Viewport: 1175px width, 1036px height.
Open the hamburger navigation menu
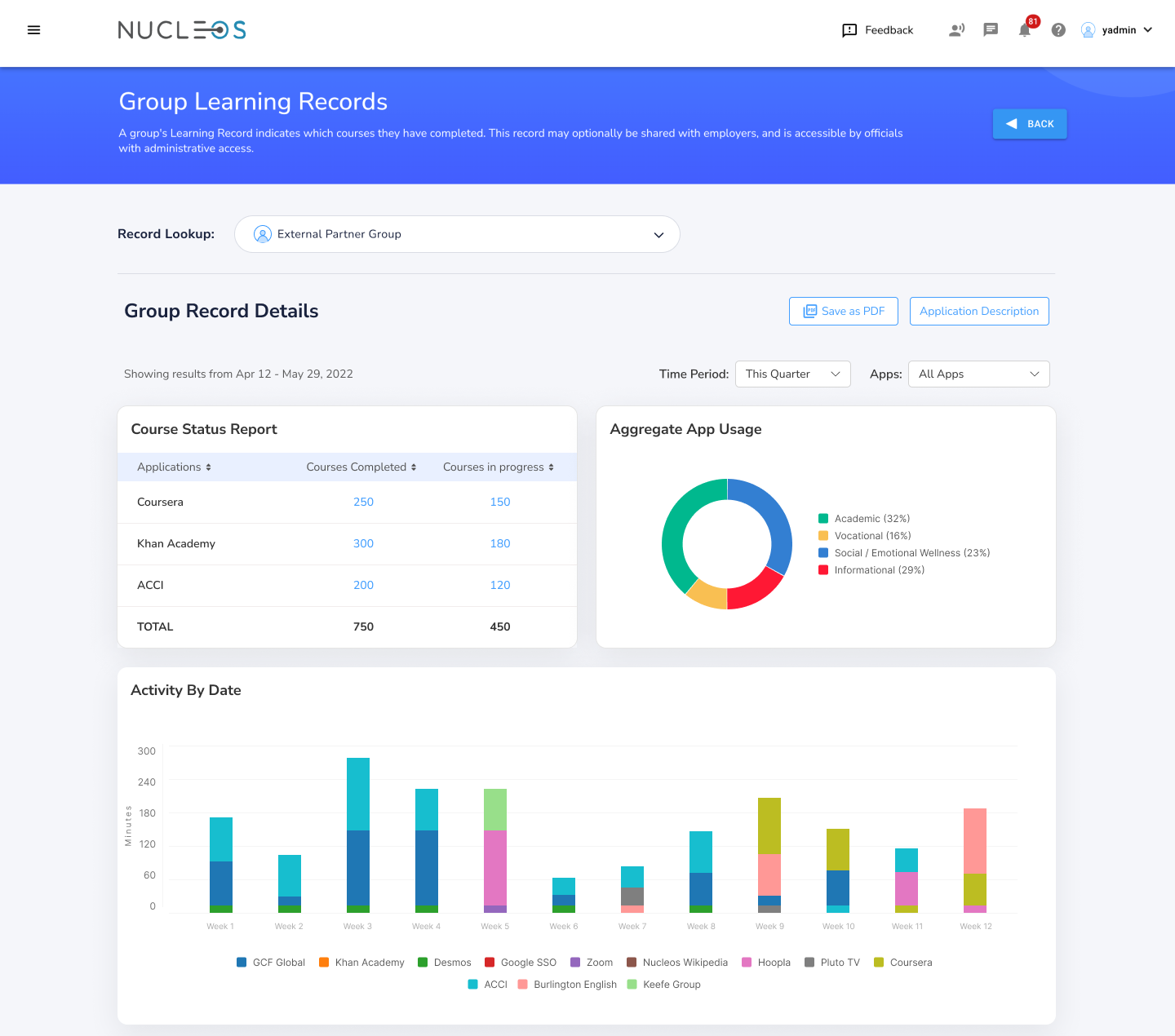[x=33, y=30]
